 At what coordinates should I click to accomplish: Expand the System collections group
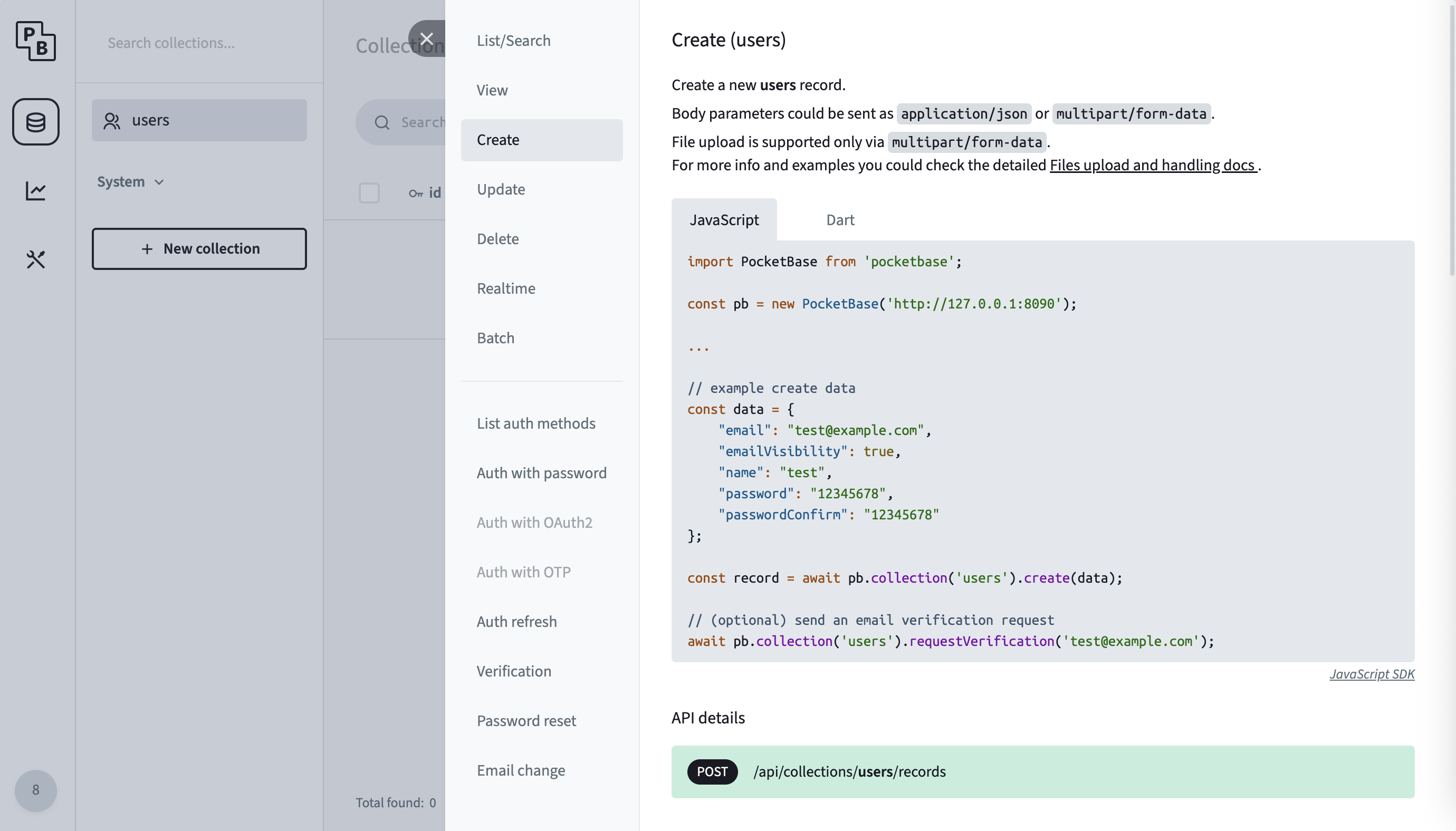tap(131, 182)
